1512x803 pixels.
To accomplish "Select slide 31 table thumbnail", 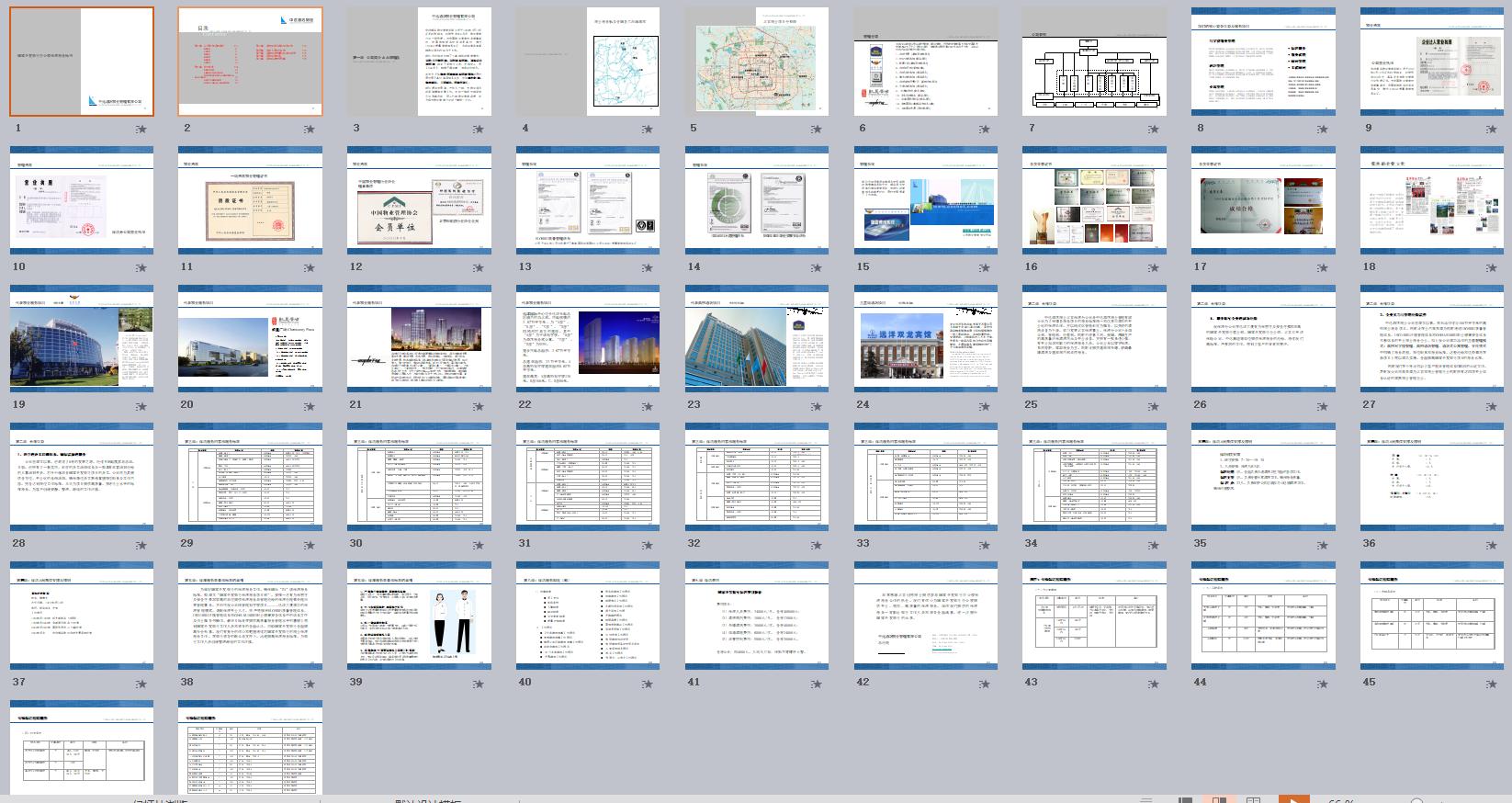I will [x=588, y=477].
